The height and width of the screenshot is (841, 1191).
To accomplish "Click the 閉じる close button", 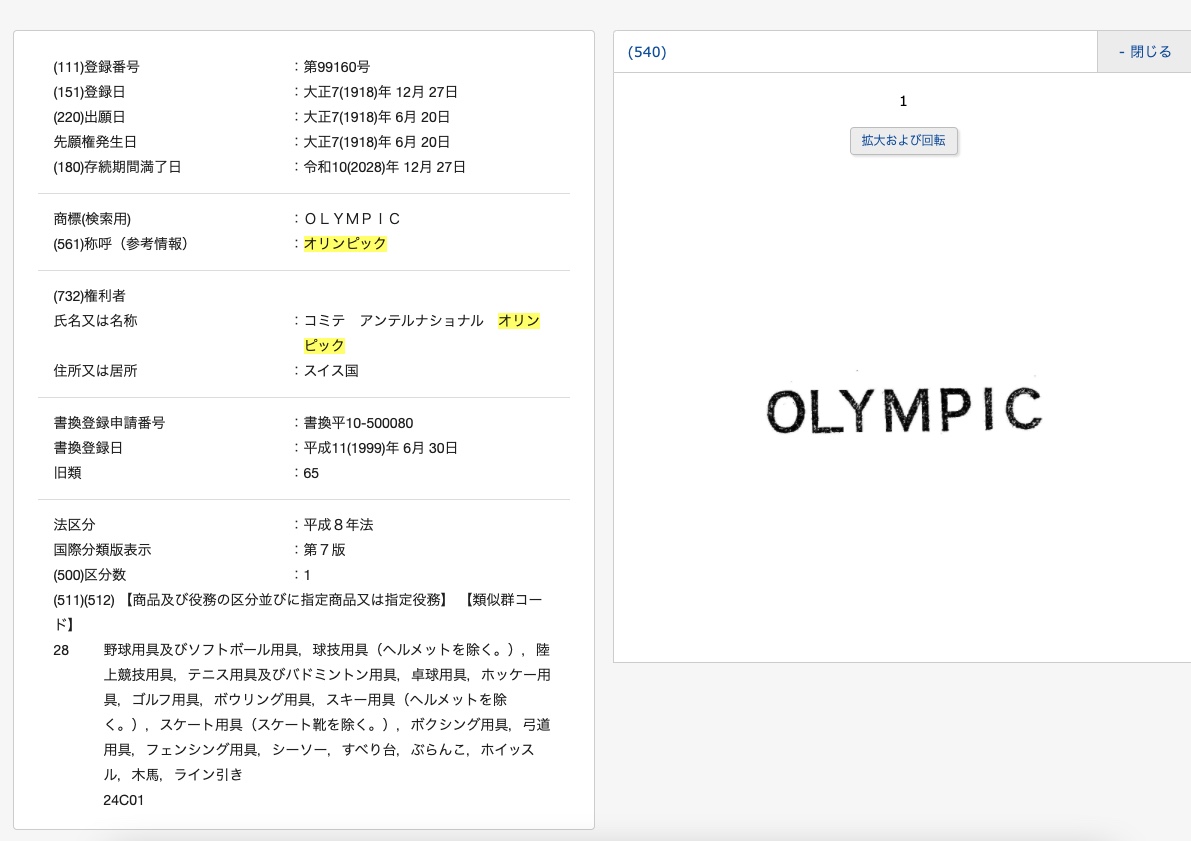I will (x=1144, y=52).
